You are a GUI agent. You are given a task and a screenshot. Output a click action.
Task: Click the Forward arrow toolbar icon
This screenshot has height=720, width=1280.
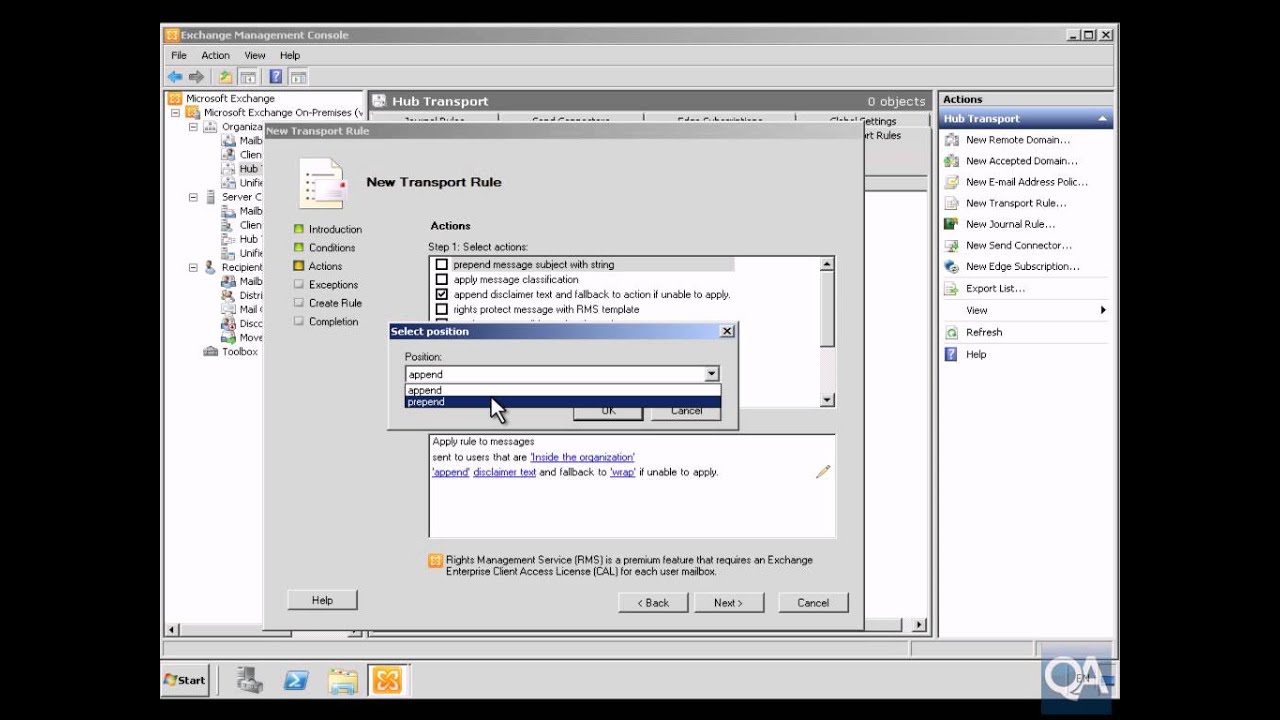pos(196,77)
